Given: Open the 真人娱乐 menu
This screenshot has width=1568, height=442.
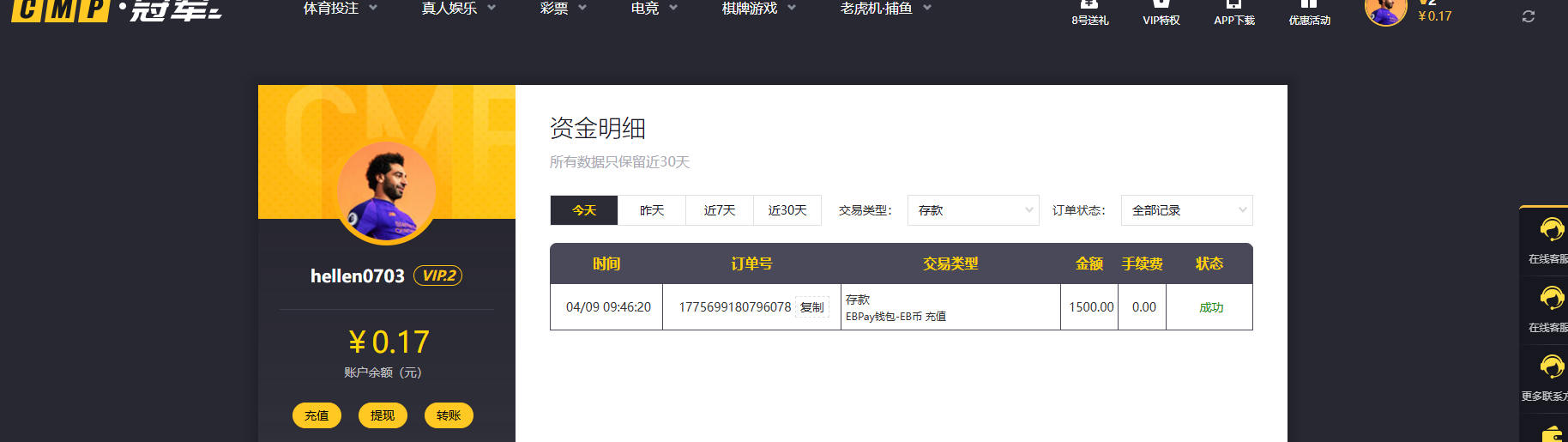Looking at the screenshot, I should pos(458,9).
